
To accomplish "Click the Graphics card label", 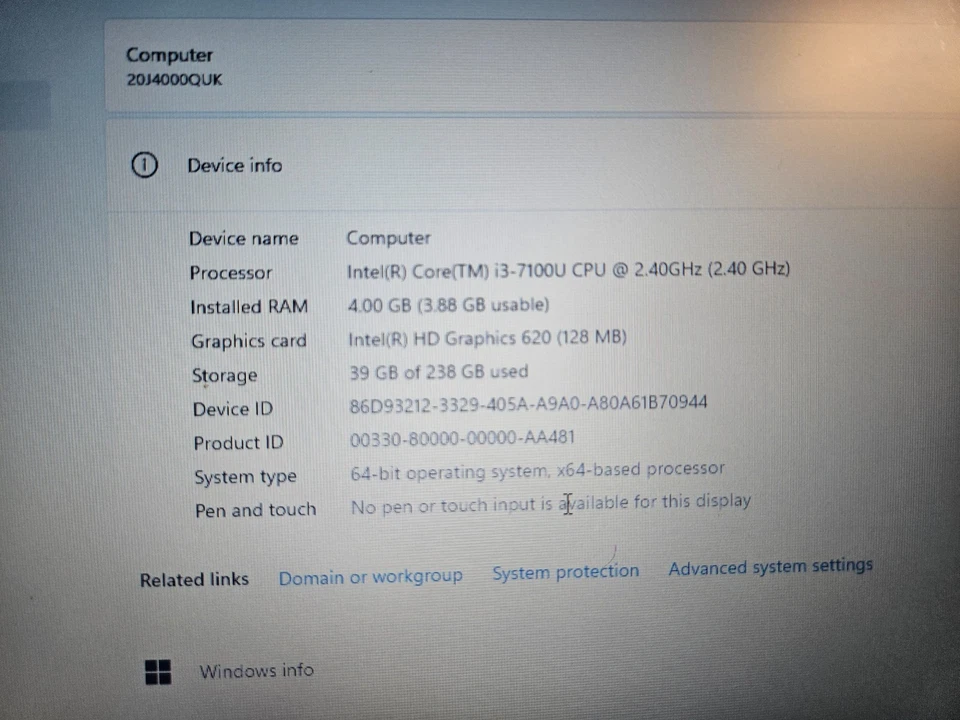I will [249, 341].
